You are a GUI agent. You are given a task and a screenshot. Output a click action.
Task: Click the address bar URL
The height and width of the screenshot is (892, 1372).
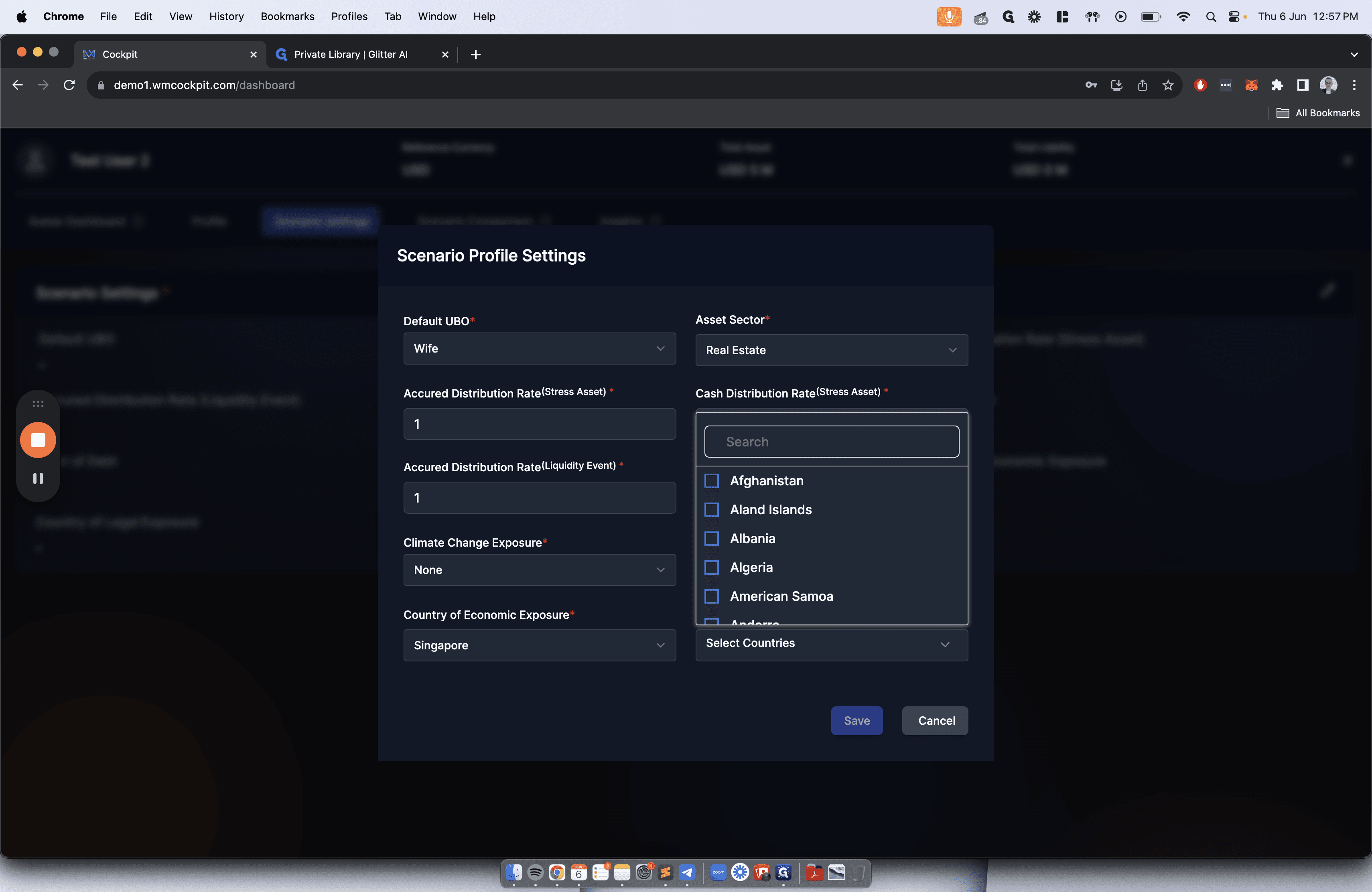click(x=204, y=85)
